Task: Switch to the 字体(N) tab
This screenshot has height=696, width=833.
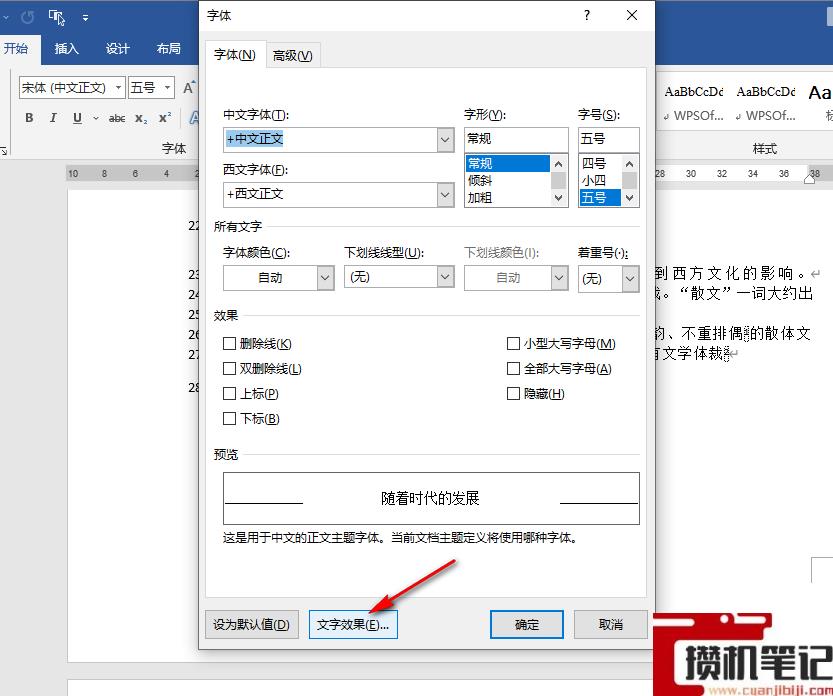Action: click(235, 55)
